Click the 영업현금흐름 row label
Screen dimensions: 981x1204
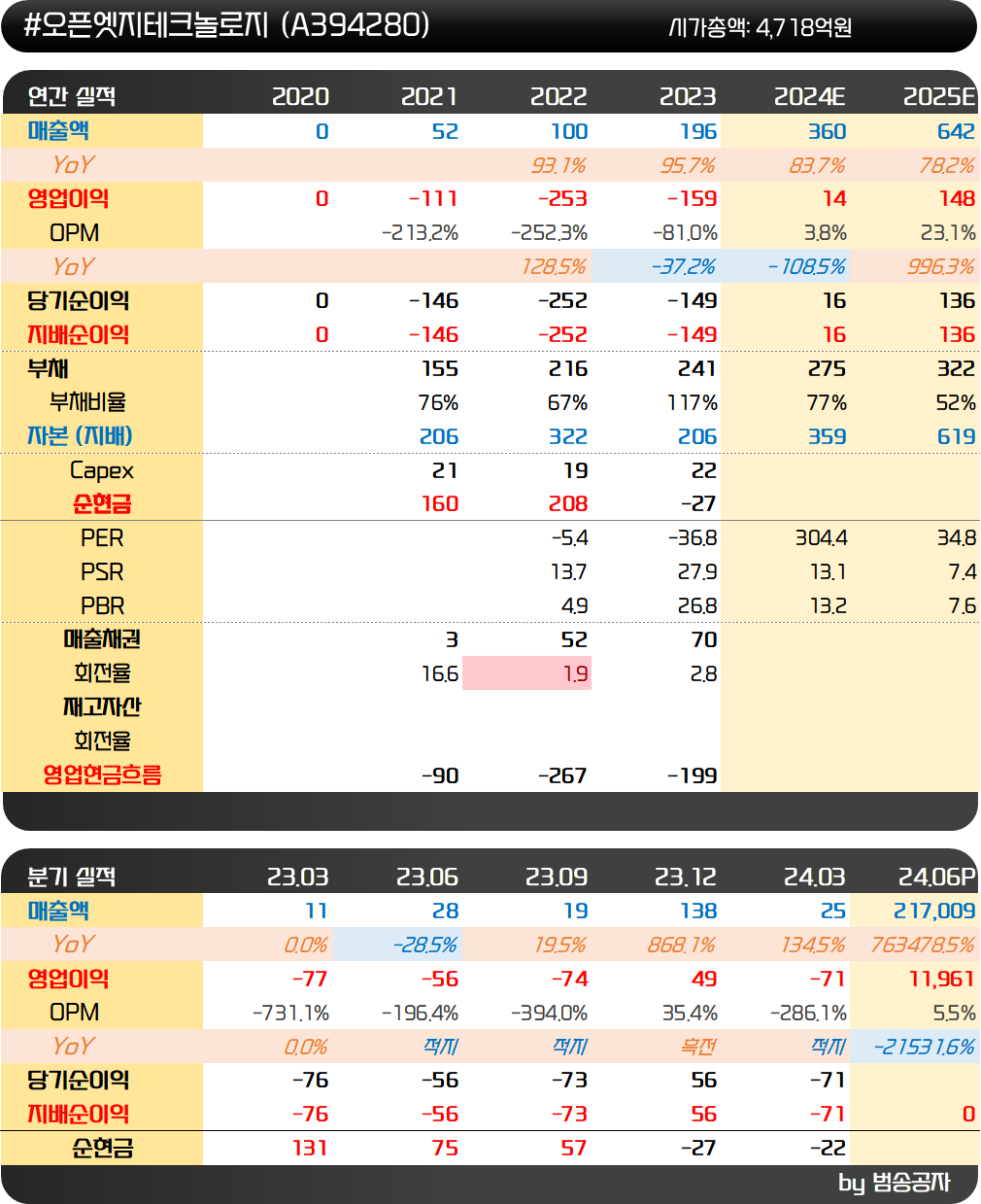pos(102,774)
